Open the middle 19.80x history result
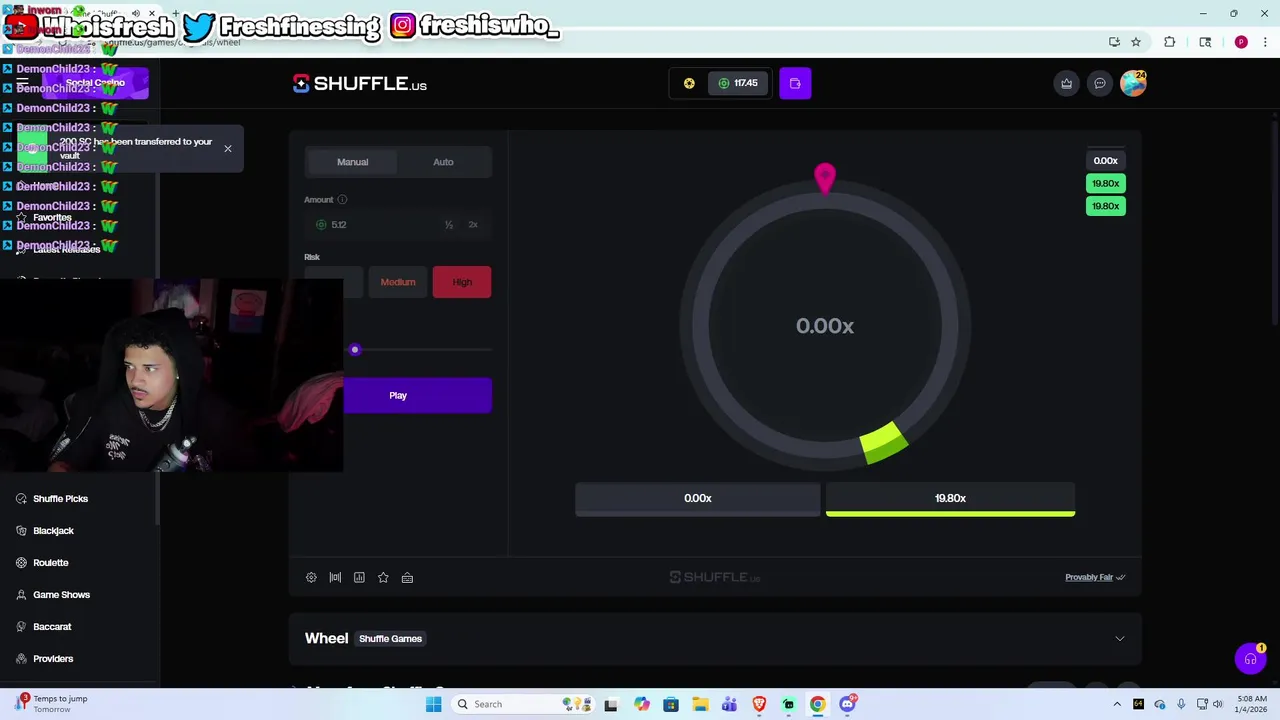This screenshot has width=1280, height=720. (1105, 184)
